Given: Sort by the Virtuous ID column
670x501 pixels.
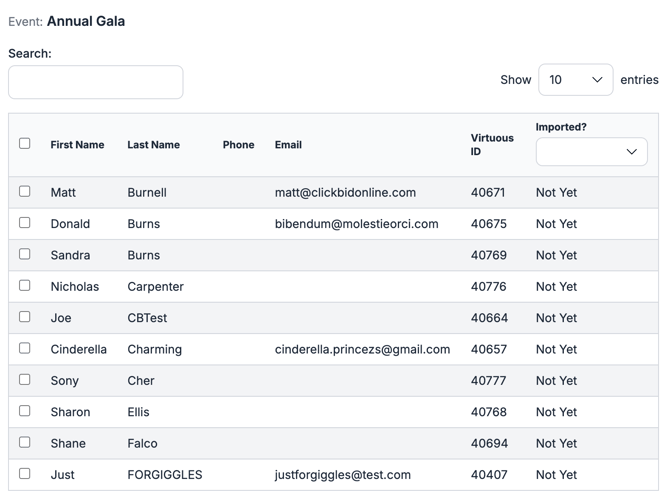Looking at the screenshot, I should (x=492, y=145).
